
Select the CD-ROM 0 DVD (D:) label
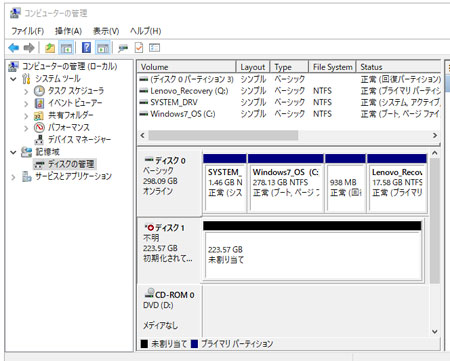point(169,311)
